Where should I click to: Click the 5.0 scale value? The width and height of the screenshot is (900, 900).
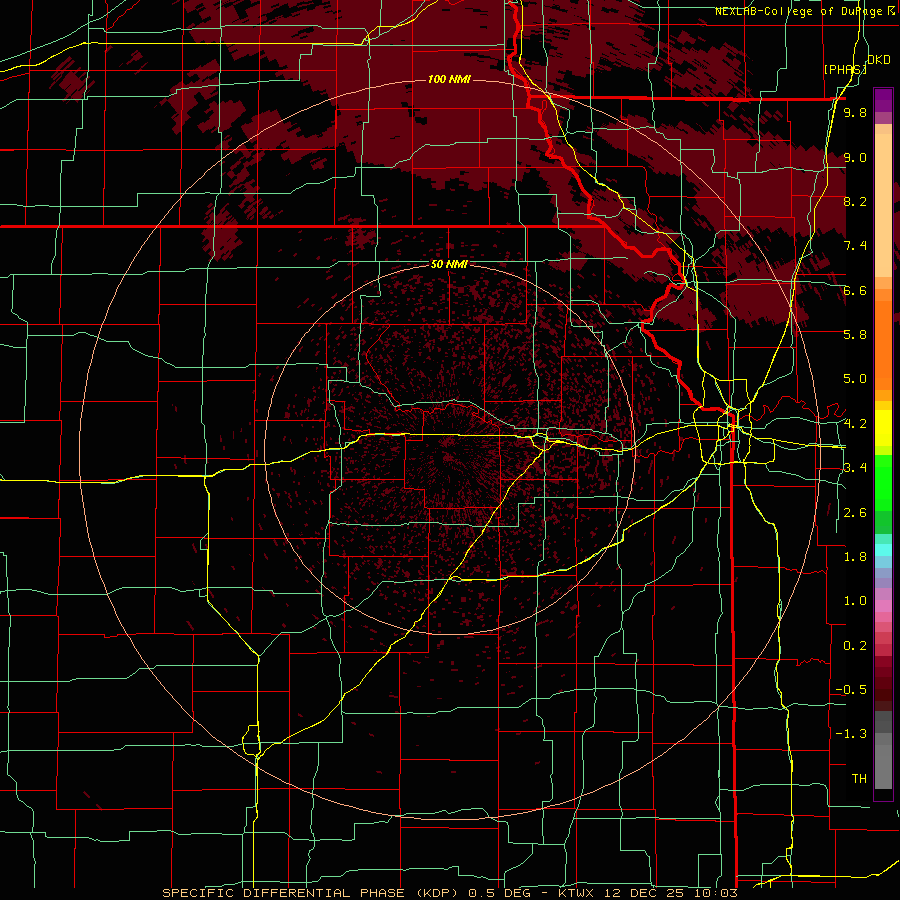click(x=855, y=379)
